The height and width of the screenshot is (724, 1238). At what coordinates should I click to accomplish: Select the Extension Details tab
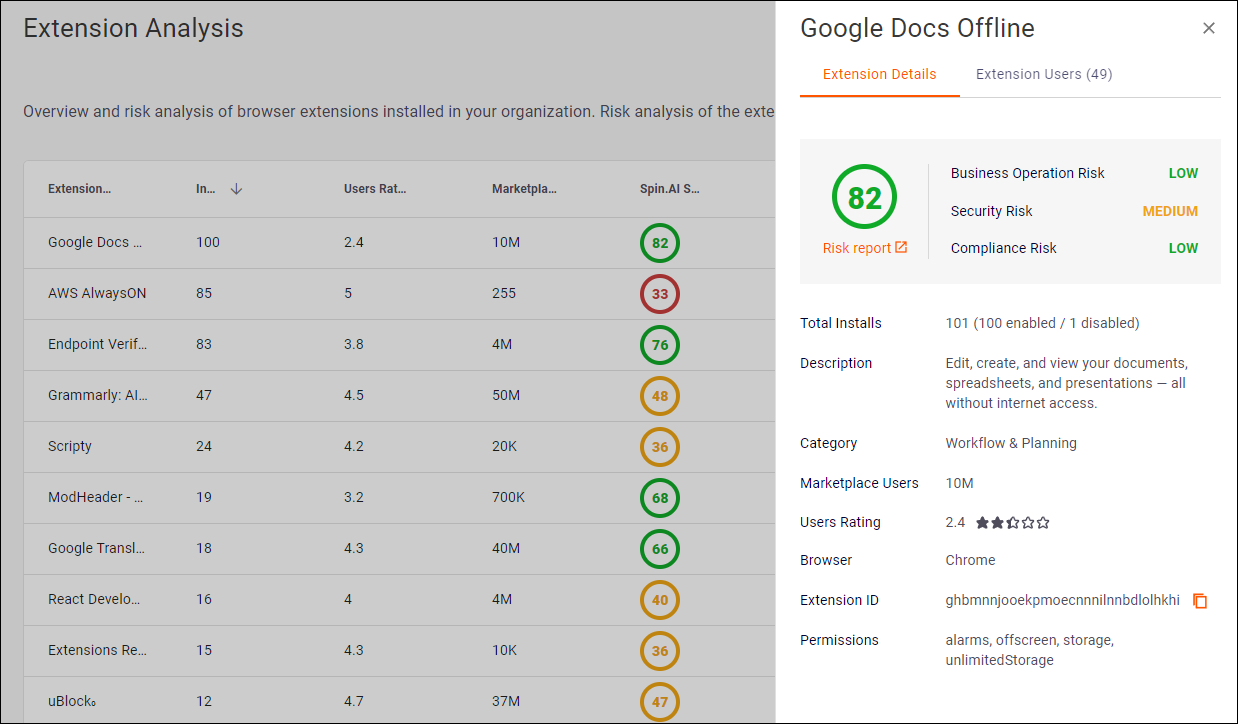click(879, 74)
